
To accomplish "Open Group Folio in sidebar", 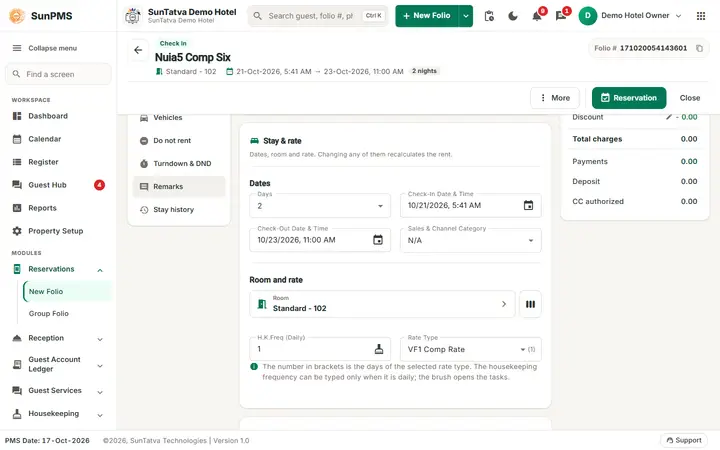I will 49,314.
